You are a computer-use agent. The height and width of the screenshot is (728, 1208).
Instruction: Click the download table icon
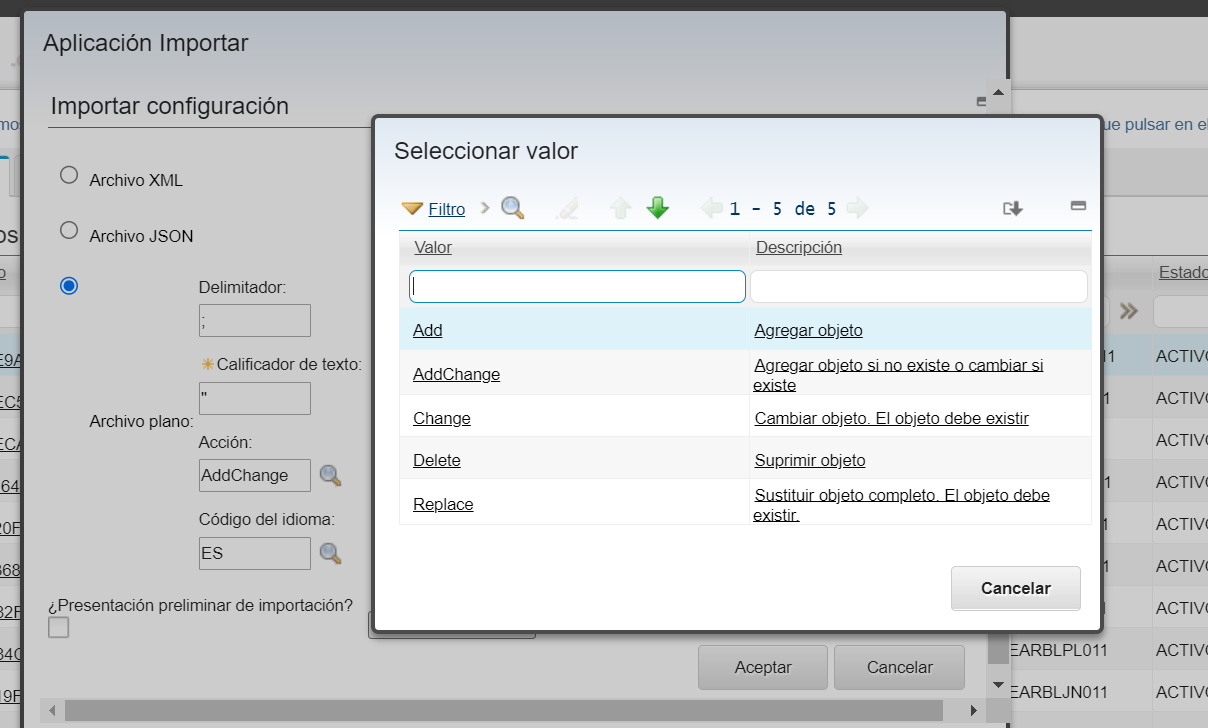pos(1013,208)
